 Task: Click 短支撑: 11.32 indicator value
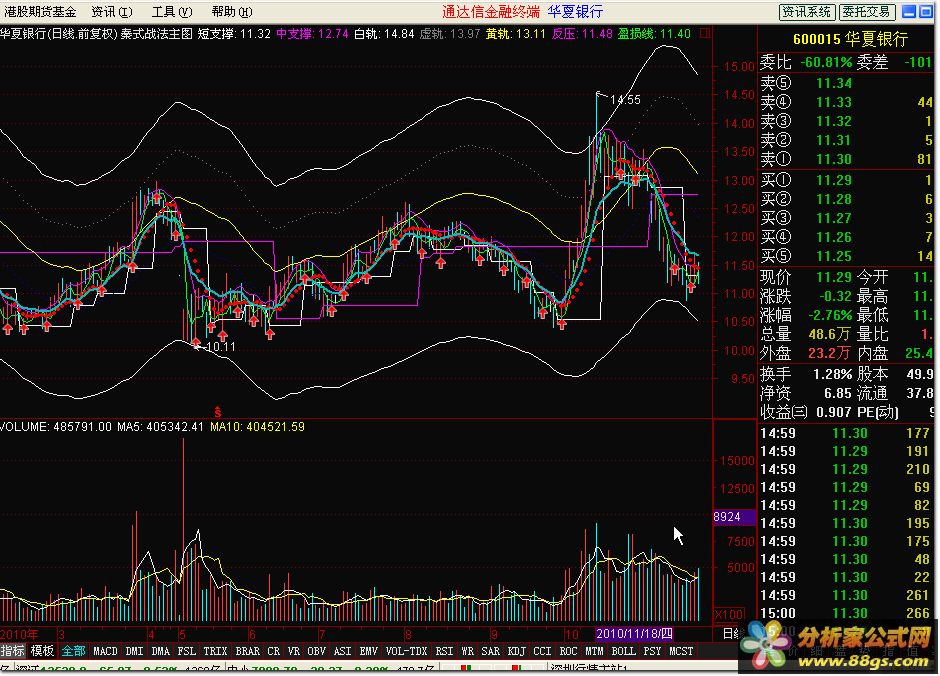click(x=234, y=34)
